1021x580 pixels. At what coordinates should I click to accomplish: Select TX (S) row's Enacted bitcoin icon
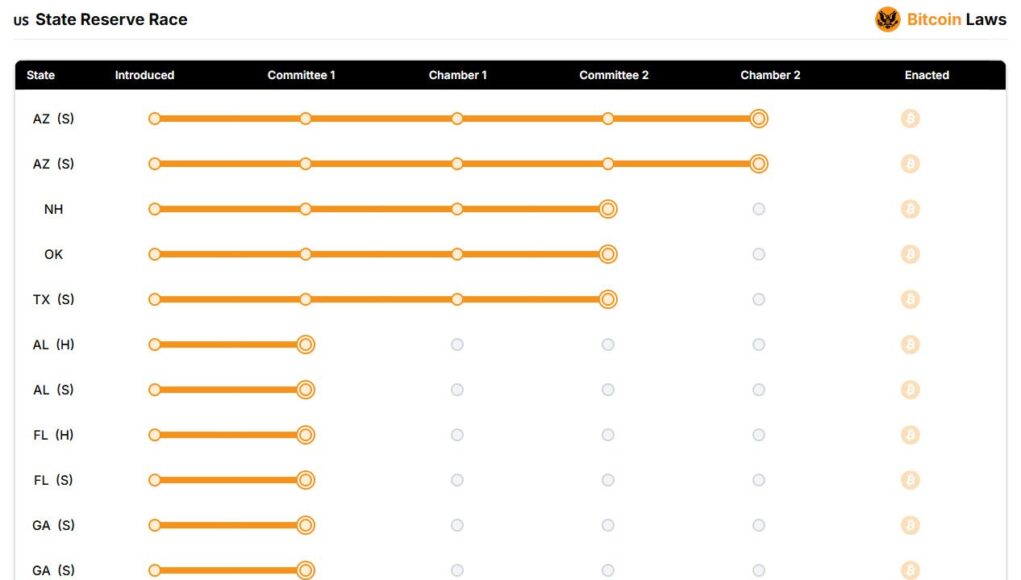(910, 299)
